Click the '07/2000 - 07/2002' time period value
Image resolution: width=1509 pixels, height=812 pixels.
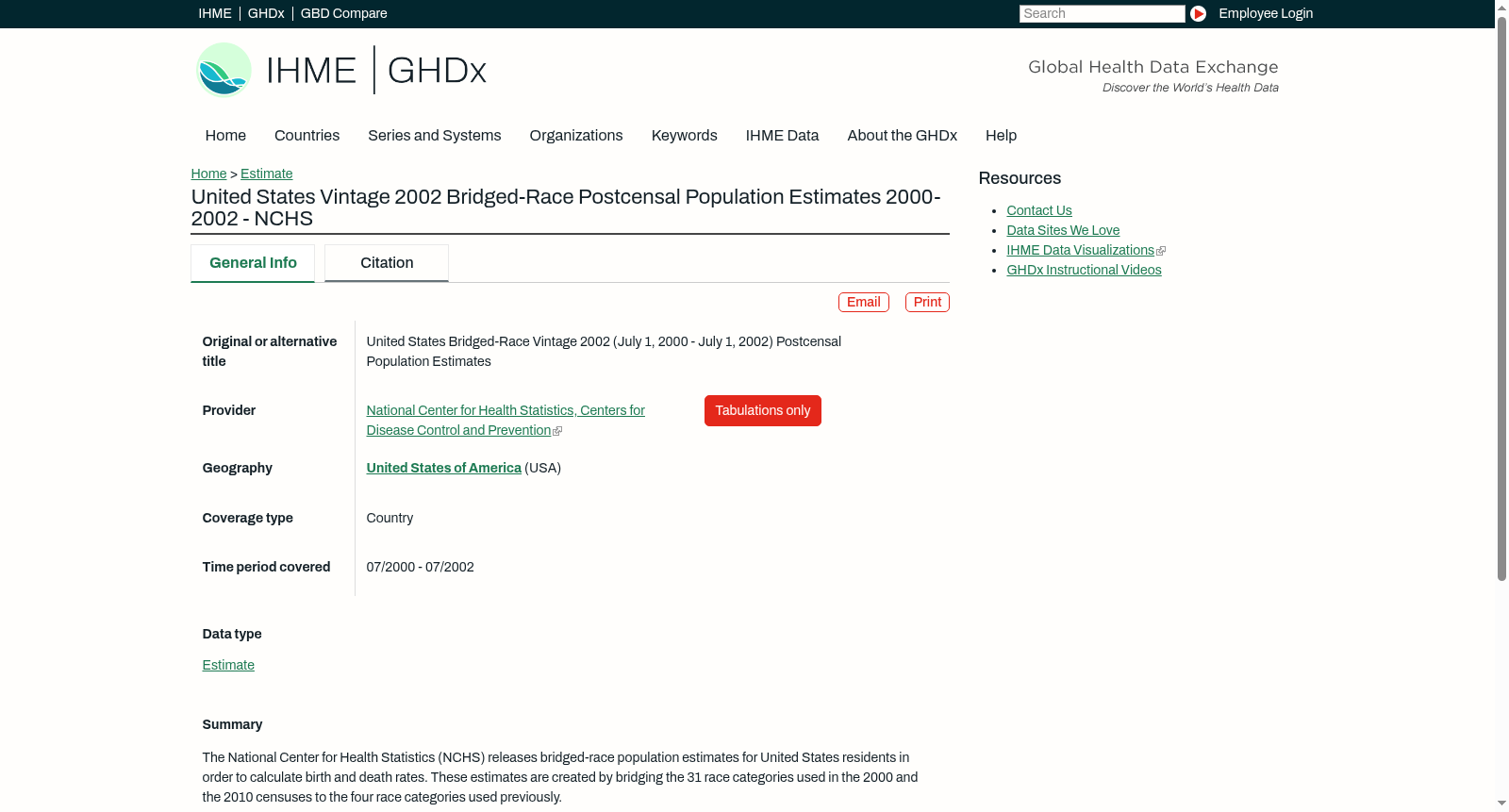tap(421, 567)
